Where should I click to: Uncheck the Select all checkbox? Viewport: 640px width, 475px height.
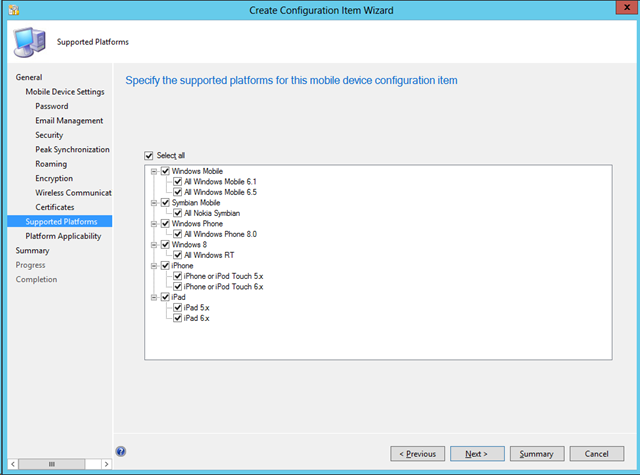coord(149,155)
